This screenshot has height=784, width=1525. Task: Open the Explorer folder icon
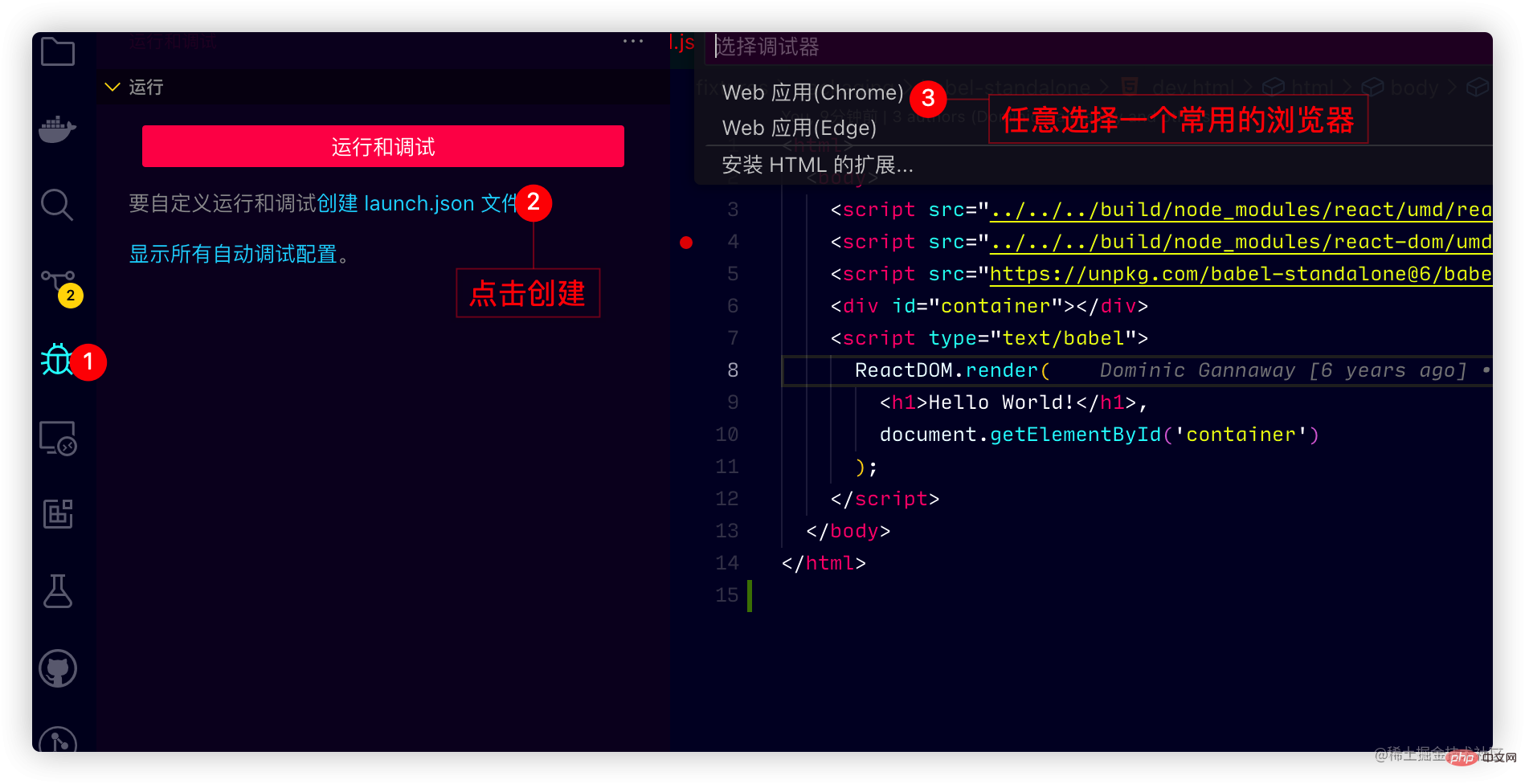(x=57, y=52)
